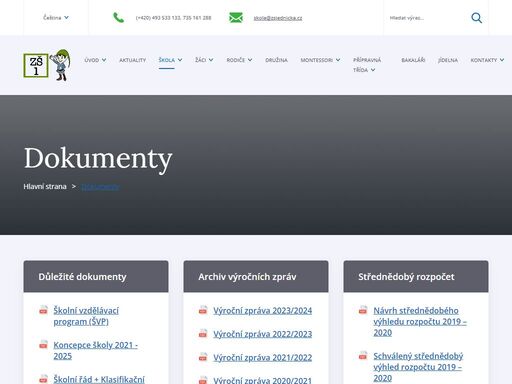Click the green envelope email icon
The height and width of the screenshot is (384, 512).
point(236,18)
